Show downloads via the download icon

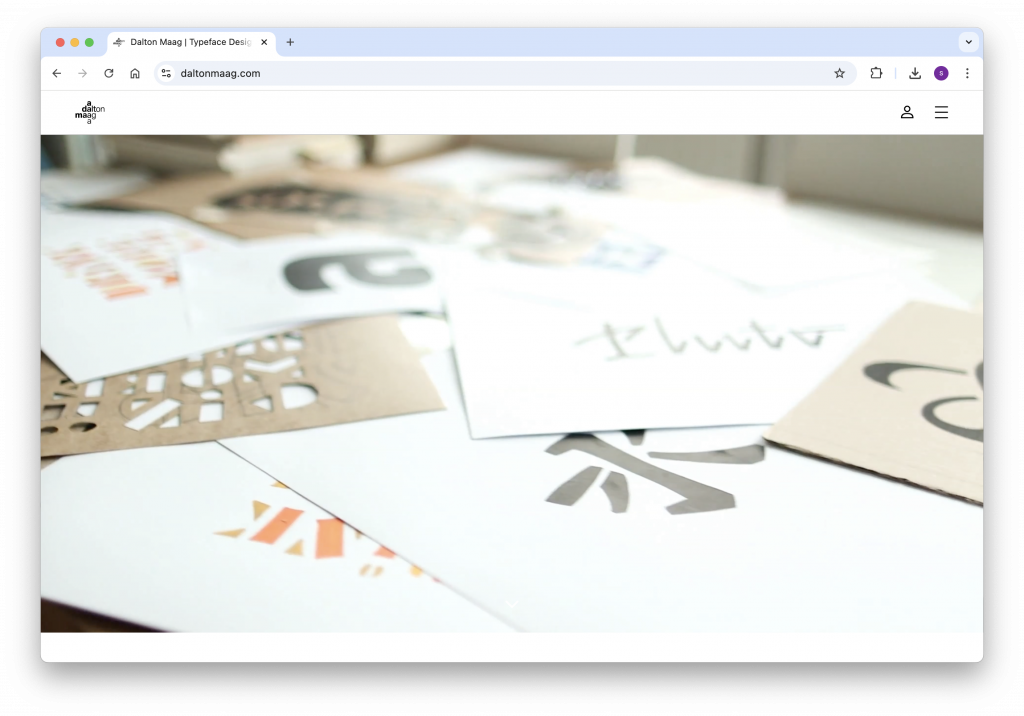[914, 73]
